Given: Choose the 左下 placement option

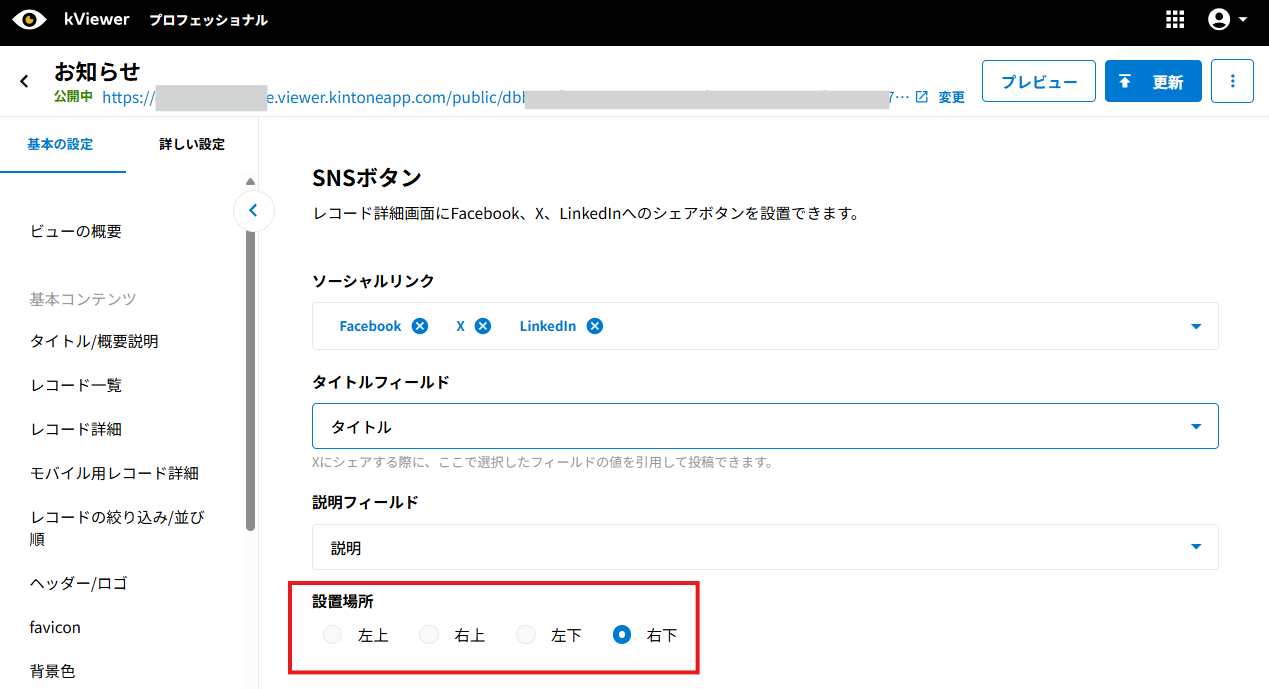Looking at the screenshot, I should (526, 635).
